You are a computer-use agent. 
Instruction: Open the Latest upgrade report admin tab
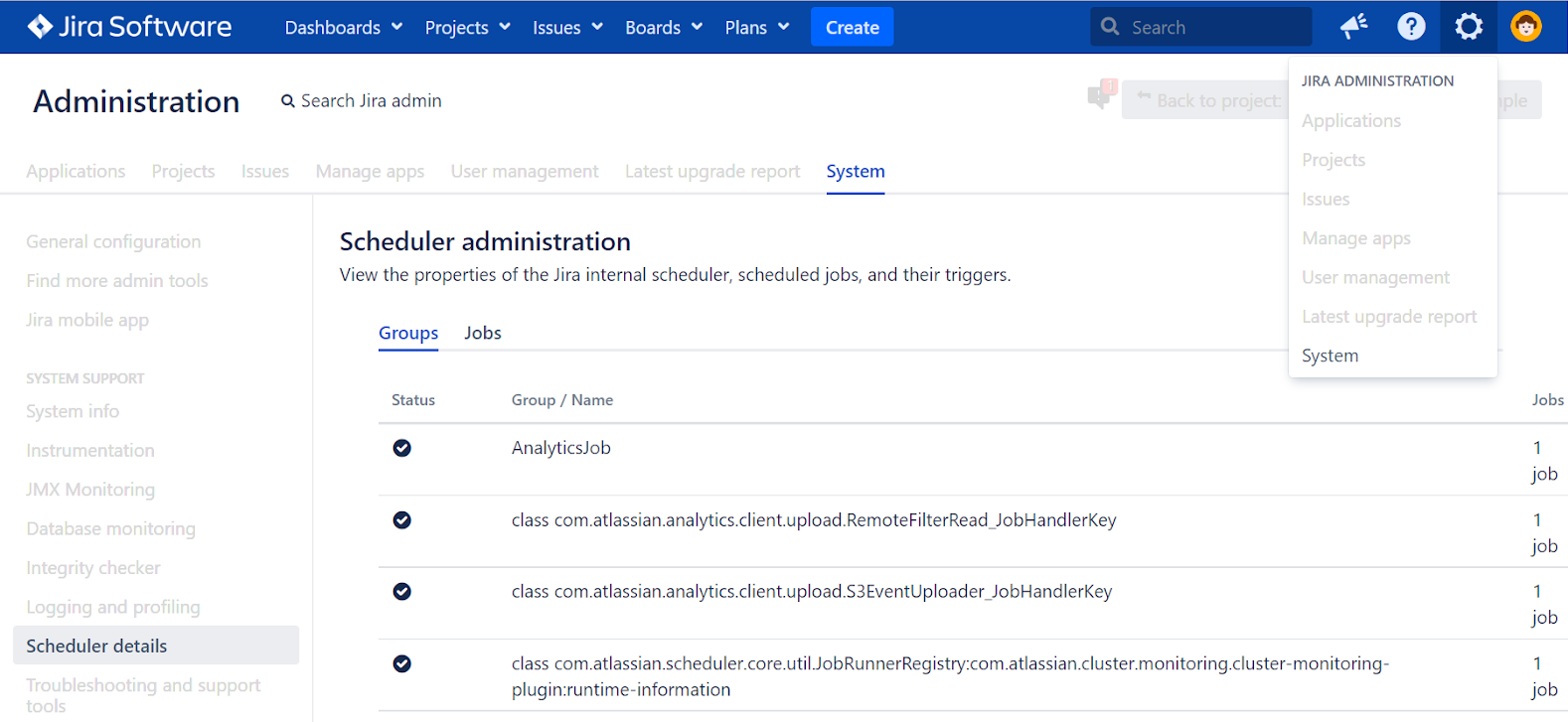712,171
